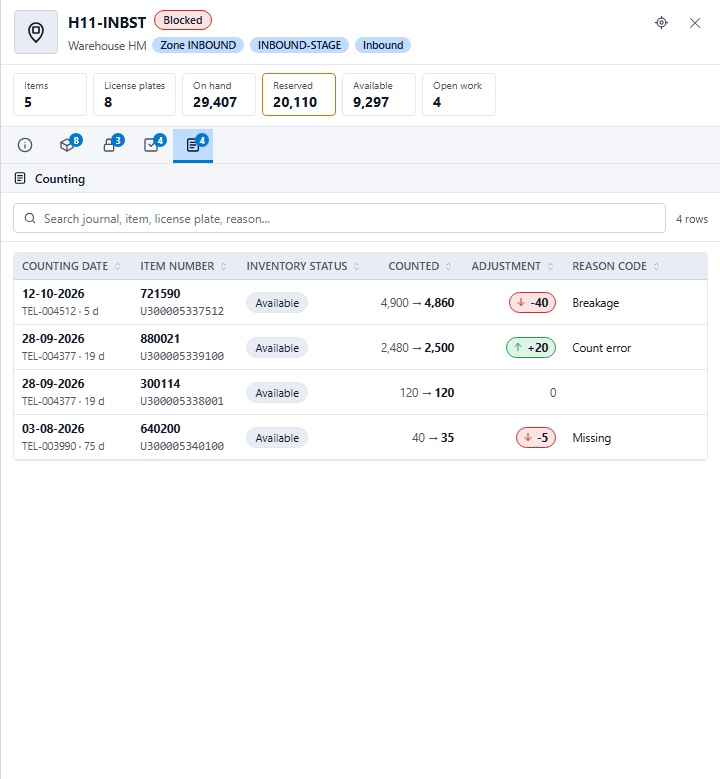
Task: Sort by the ADJUSTMENT column
Action: (512, 266)
